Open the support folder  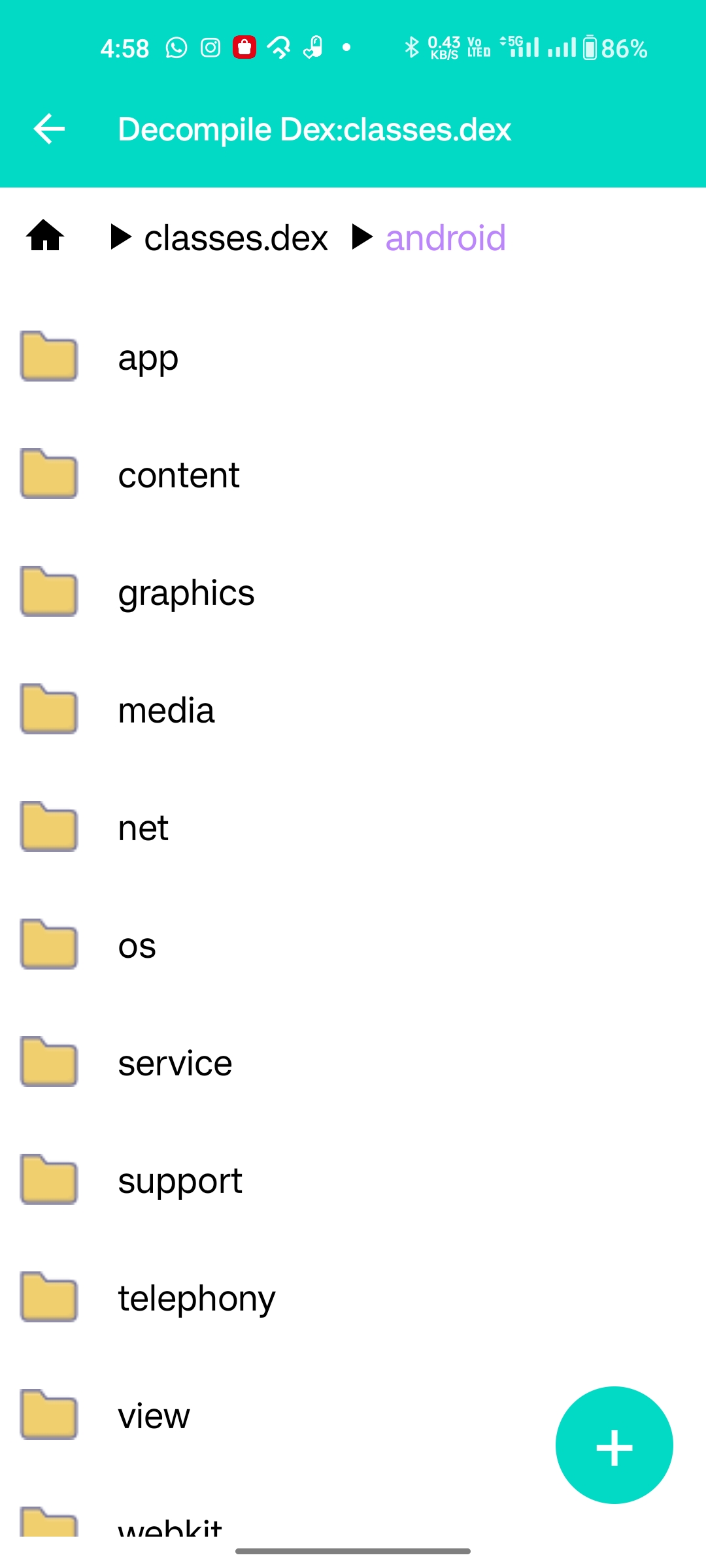353,1180
